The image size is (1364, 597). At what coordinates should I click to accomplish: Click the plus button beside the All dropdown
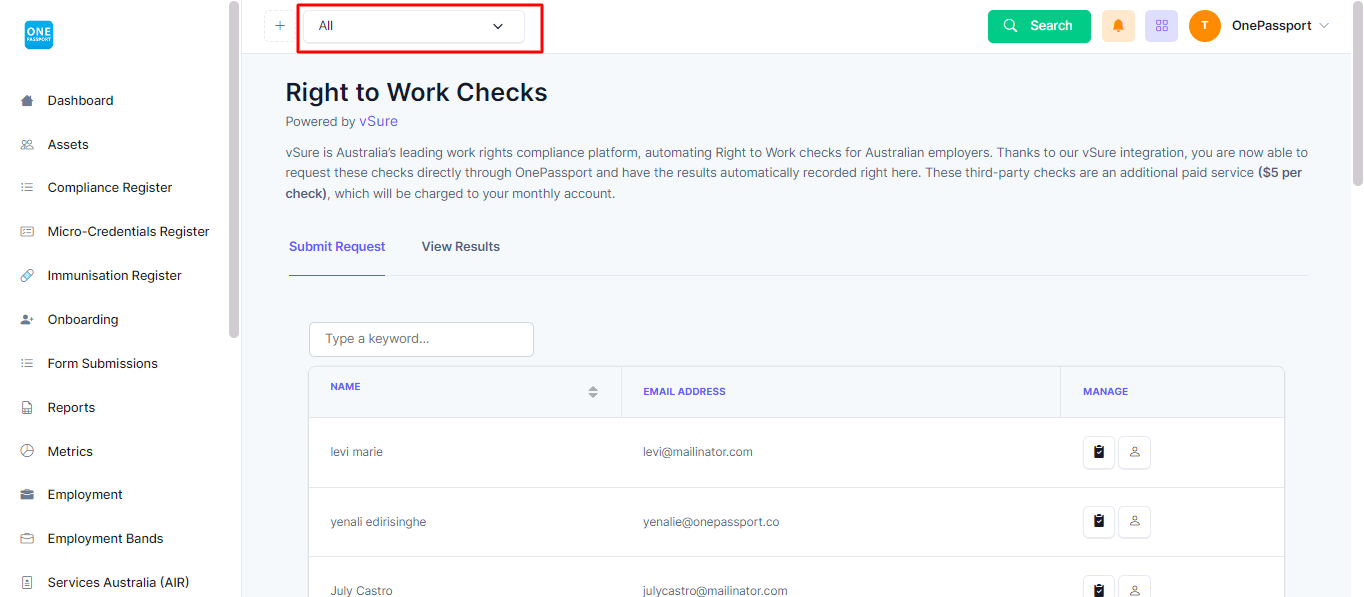(280, 26)
